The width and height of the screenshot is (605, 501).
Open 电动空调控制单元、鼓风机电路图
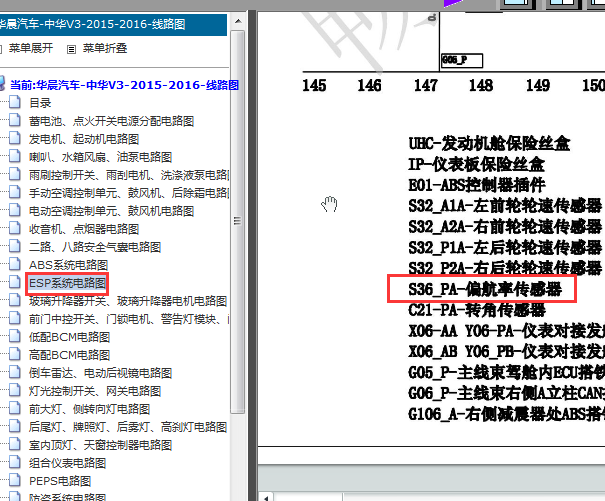112,211
